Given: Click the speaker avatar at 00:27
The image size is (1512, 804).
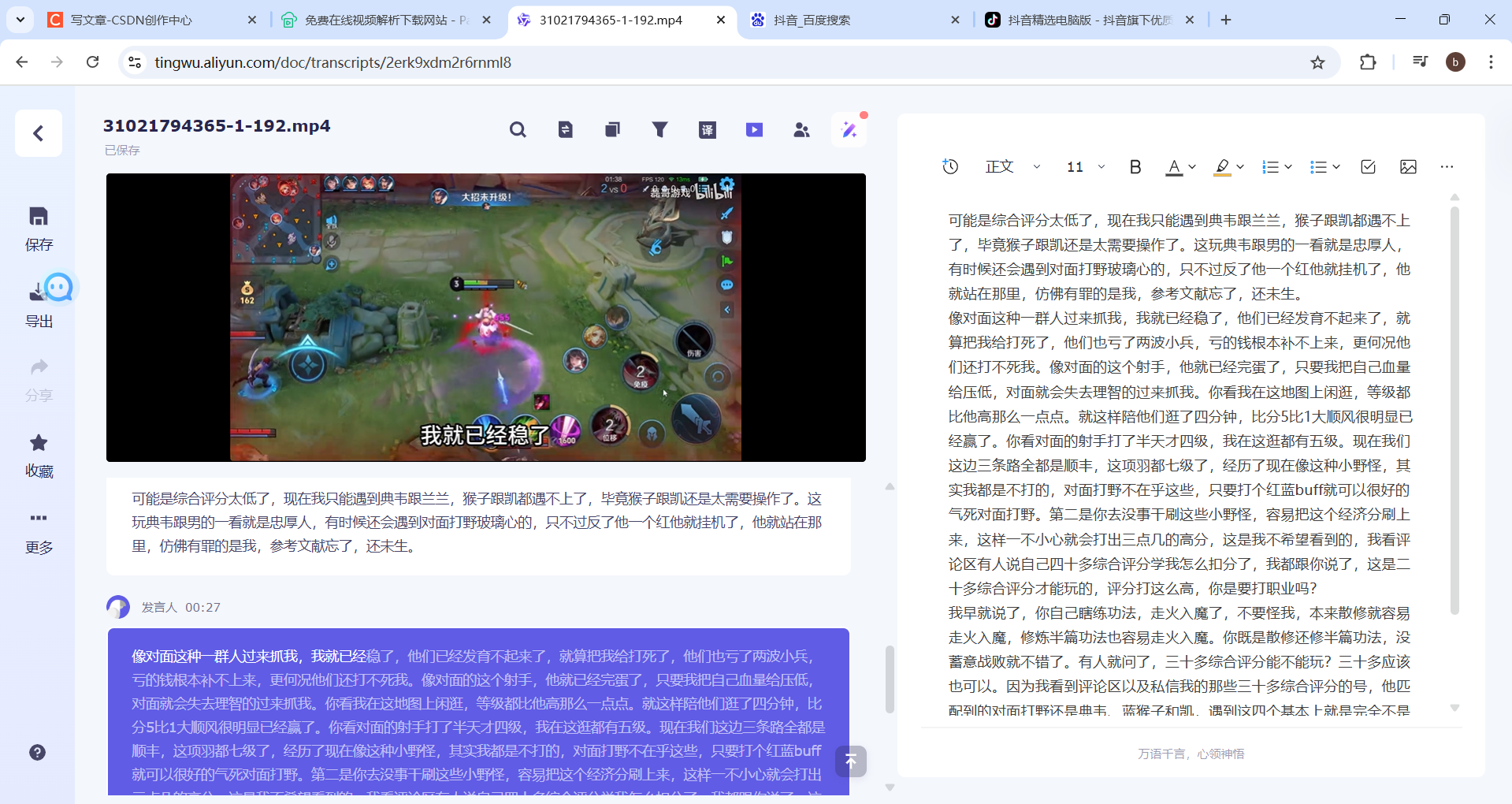Looking at the screenshot, I should [118, 607].
